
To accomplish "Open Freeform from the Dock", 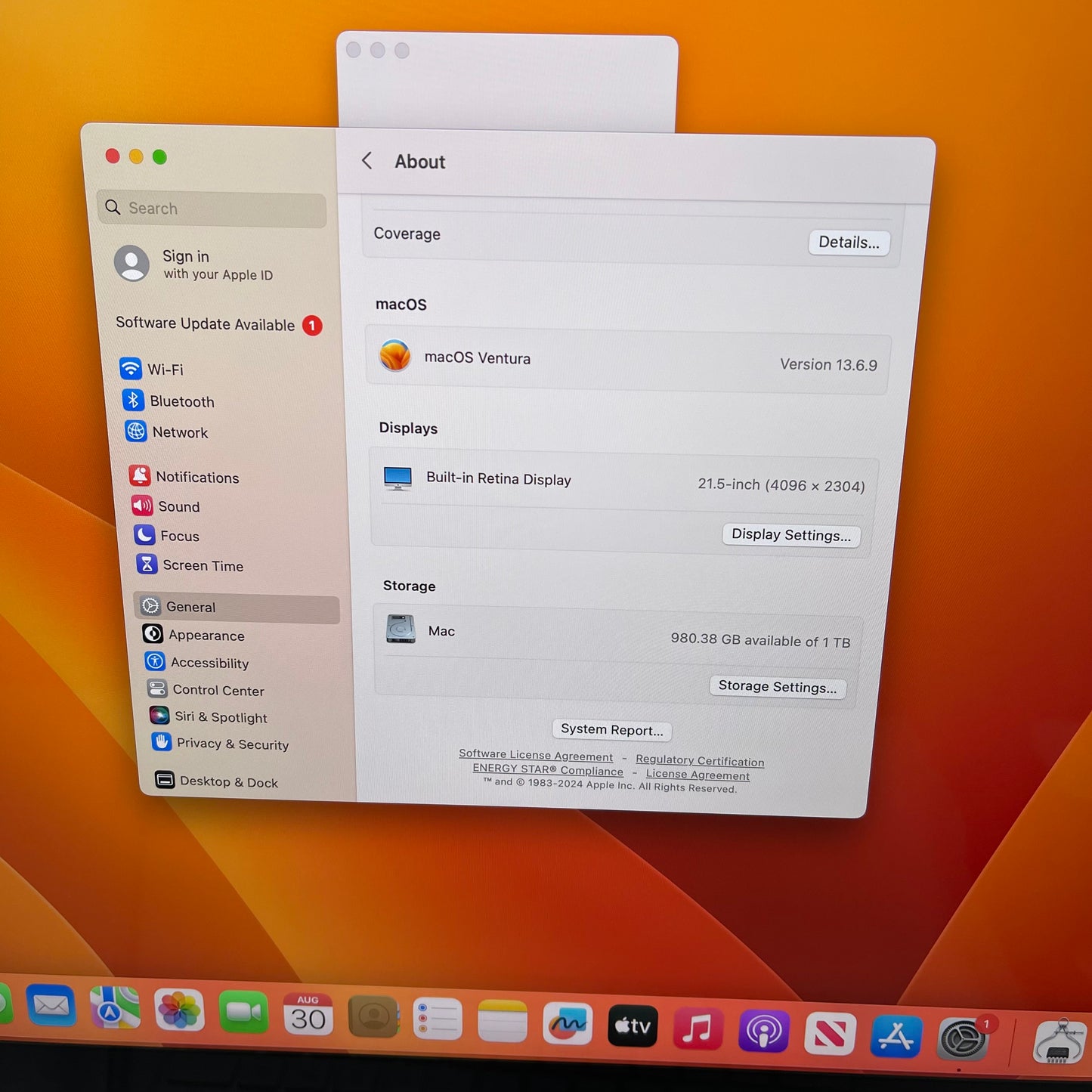I will tap(568, 1024).
